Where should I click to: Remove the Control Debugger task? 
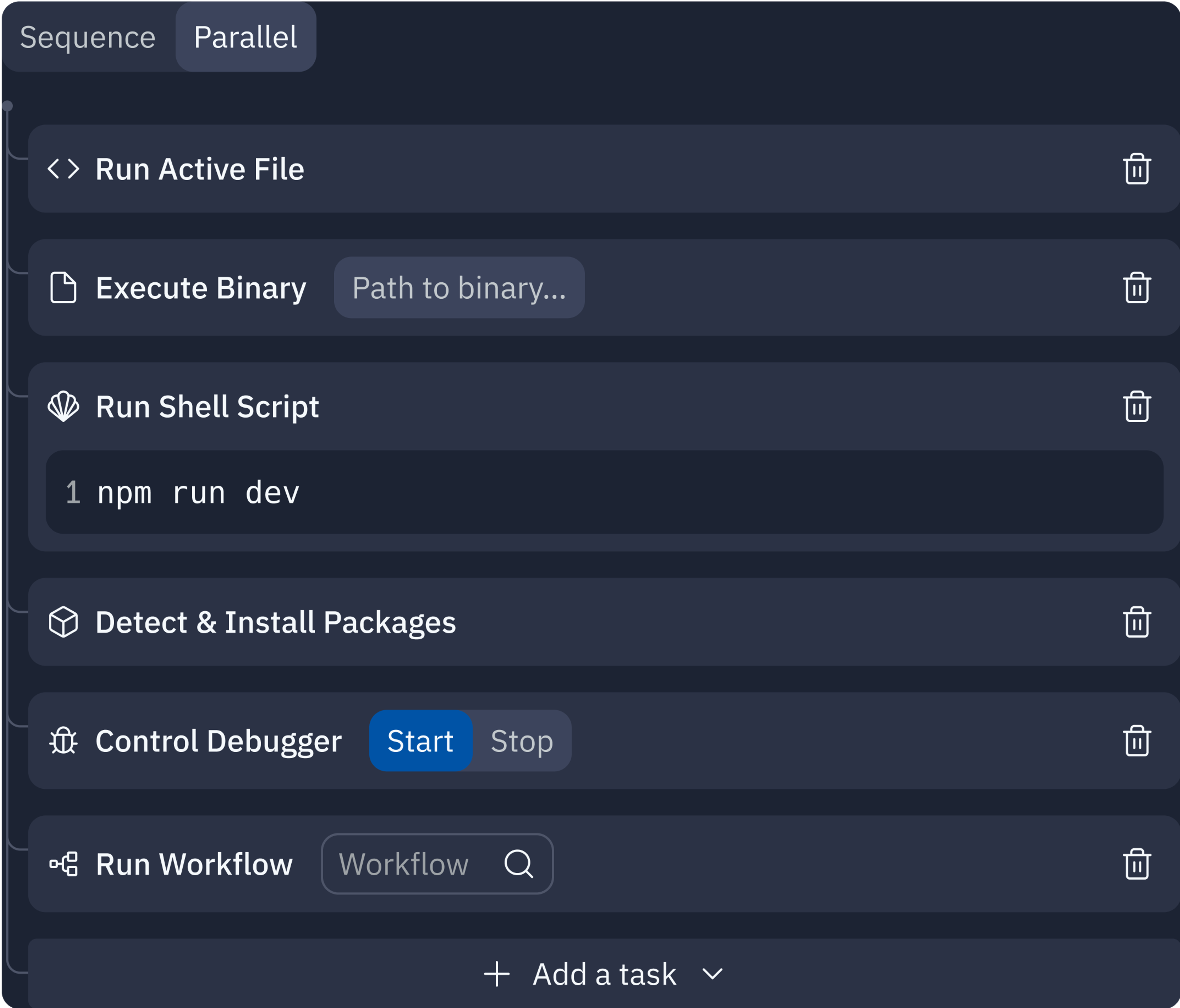coord(1137,741)
